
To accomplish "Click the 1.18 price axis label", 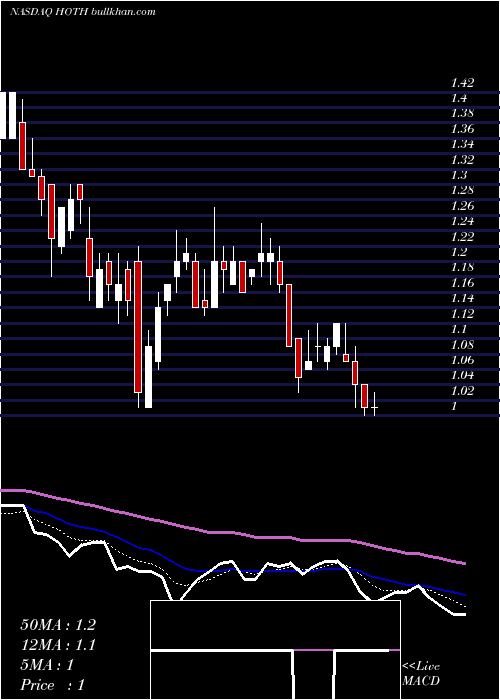I will click(462, 267).
